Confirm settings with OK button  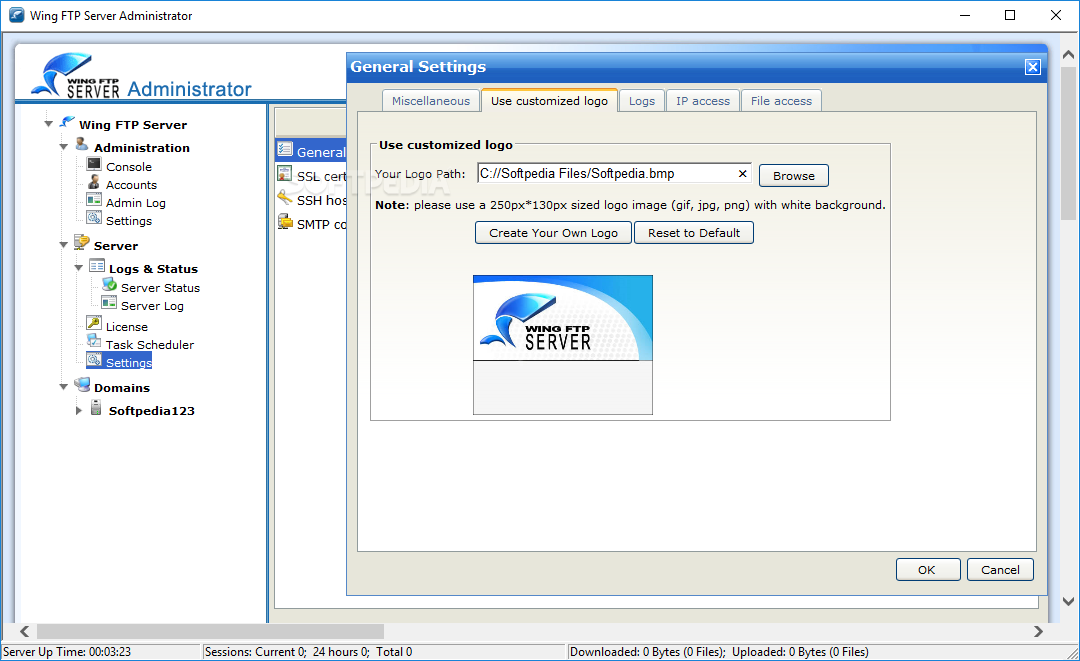[x=927, y=569]
